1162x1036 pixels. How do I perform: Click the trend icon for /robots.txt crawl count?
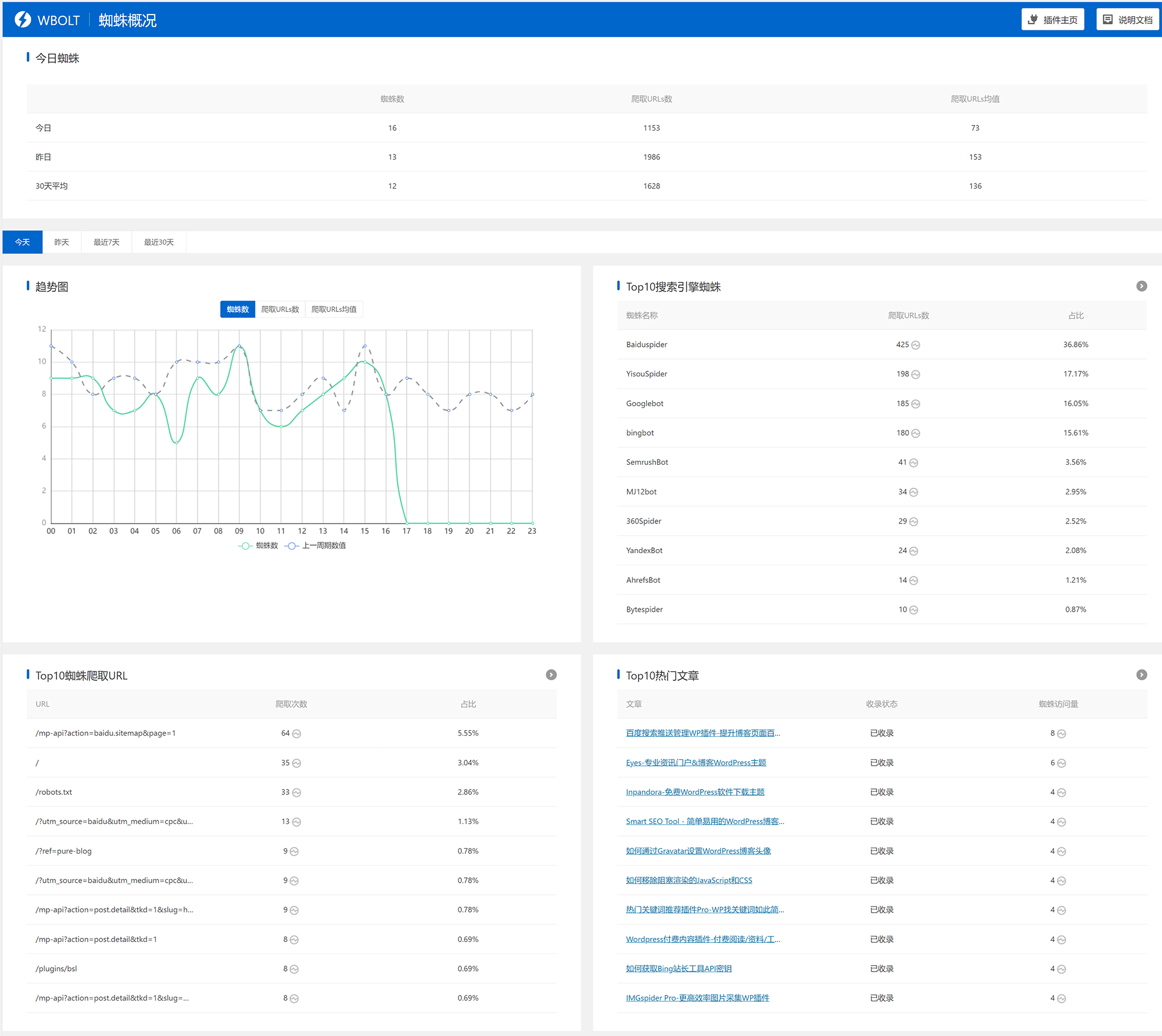(297, 793)
